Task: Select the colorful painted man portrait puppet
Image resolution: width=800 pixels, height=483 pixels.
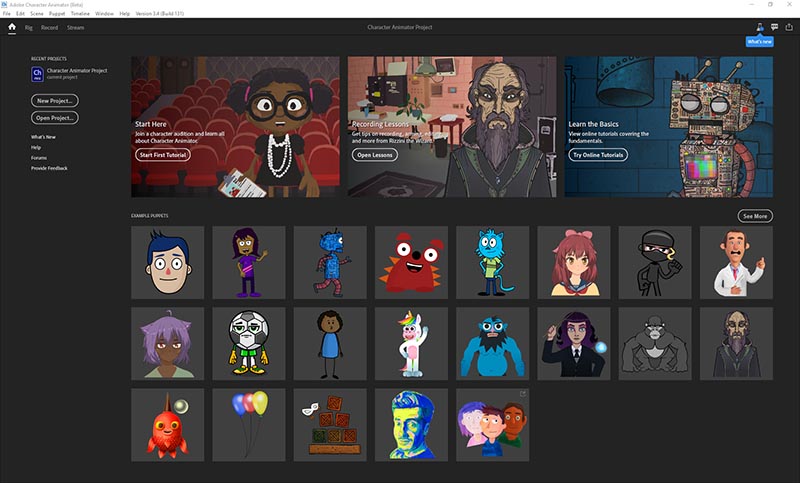Action: pyautogui.click(x=411, y=425)
